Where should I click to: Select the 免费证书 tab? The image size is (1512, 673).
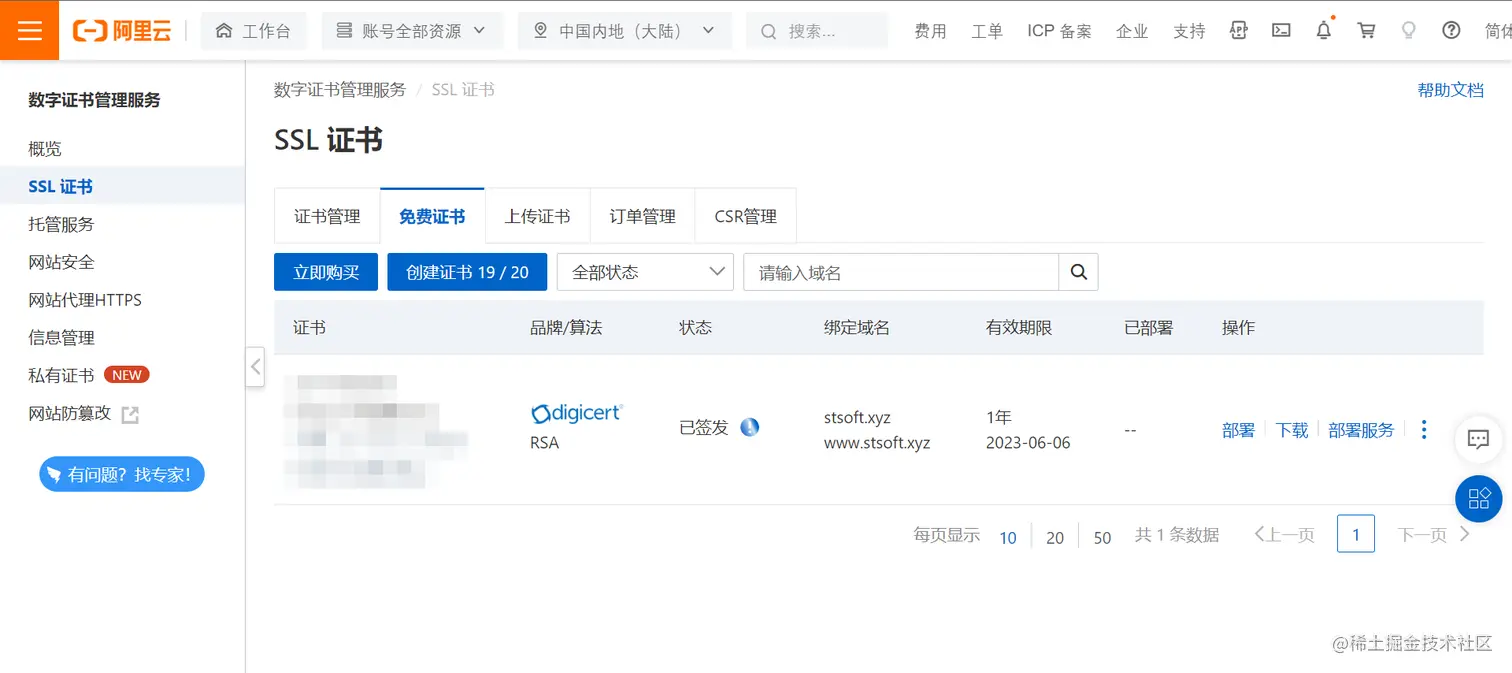point(432,216)
